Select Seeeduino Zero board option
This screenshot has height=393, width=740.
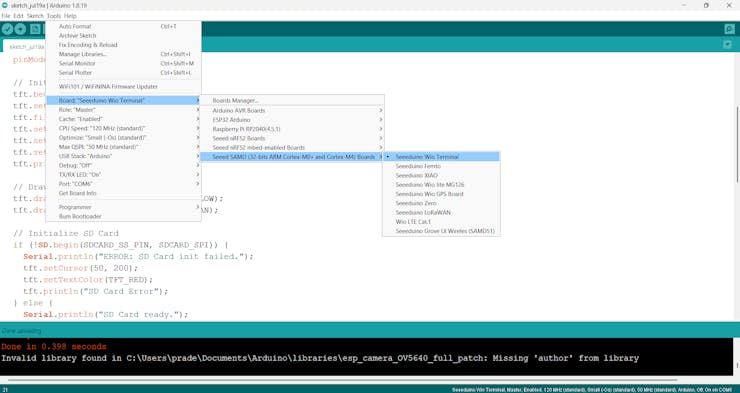pos(441,203)
